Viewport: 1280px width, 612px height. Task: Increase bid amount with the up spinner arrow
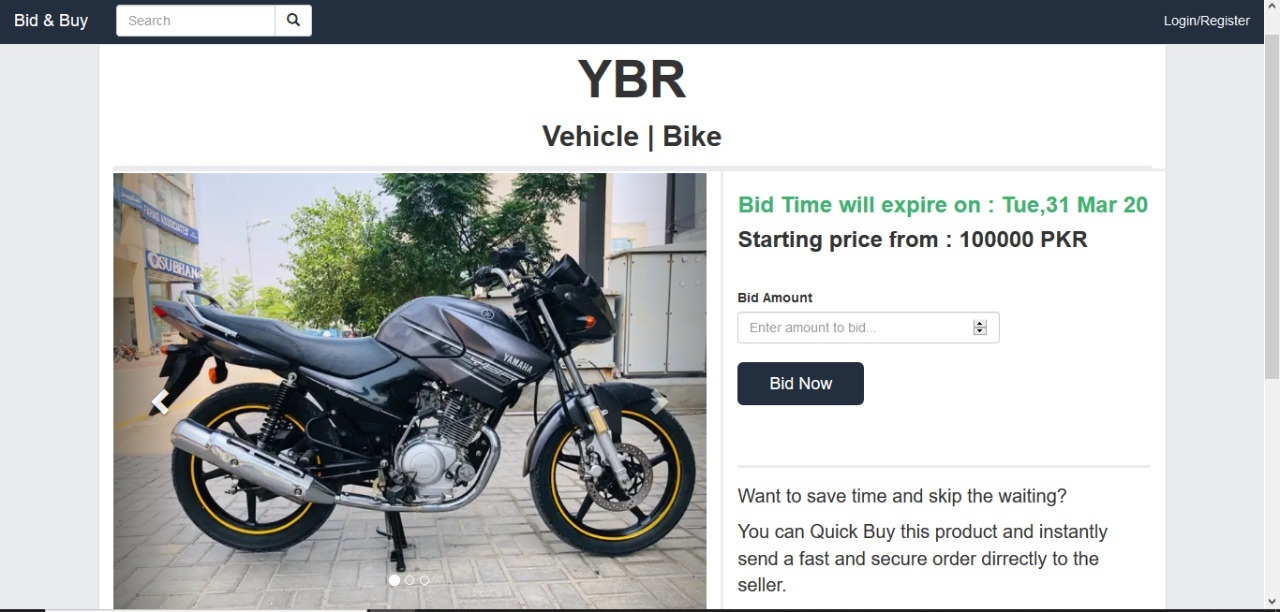980,323
